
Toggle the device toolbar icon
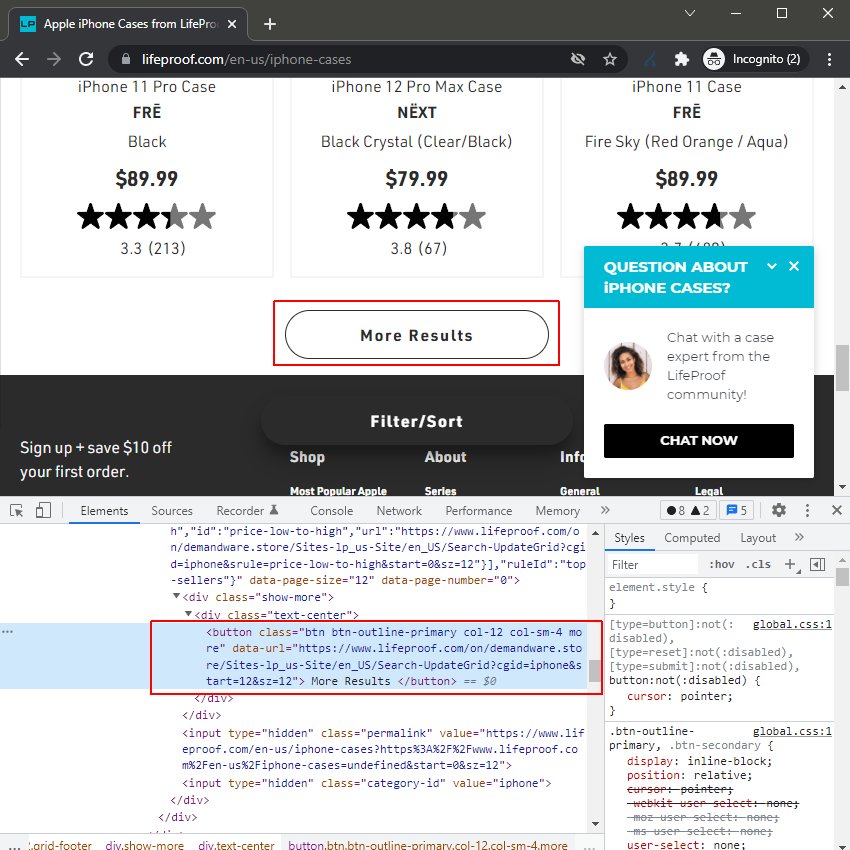43,511
